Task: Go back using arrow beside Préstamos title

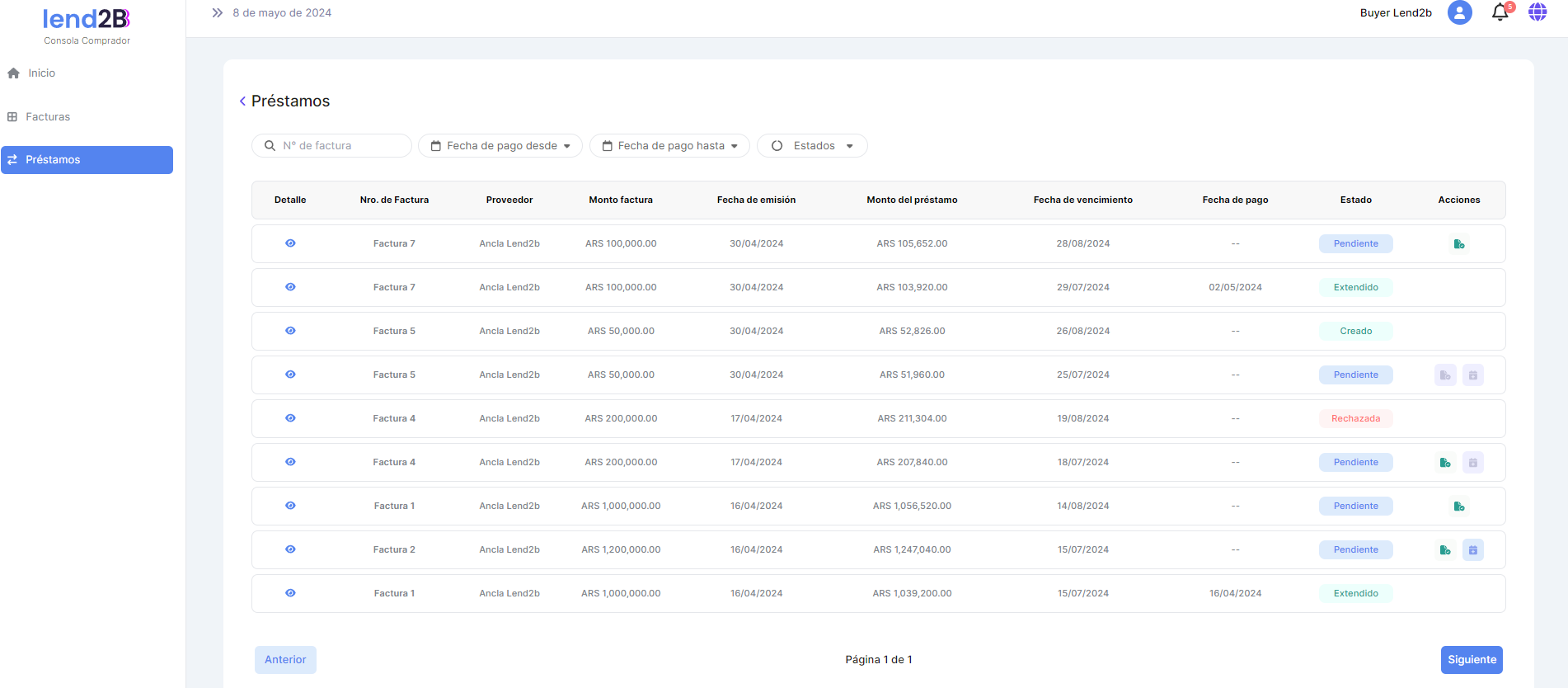Action: [x=242, y=101]
